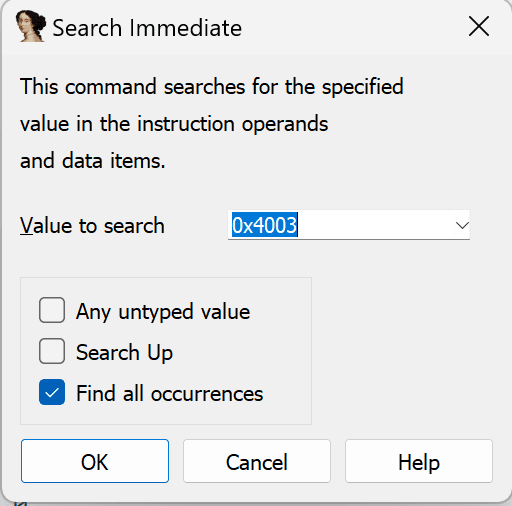
Task: Close the Search Immediate dialog
Action: (479, 26)
